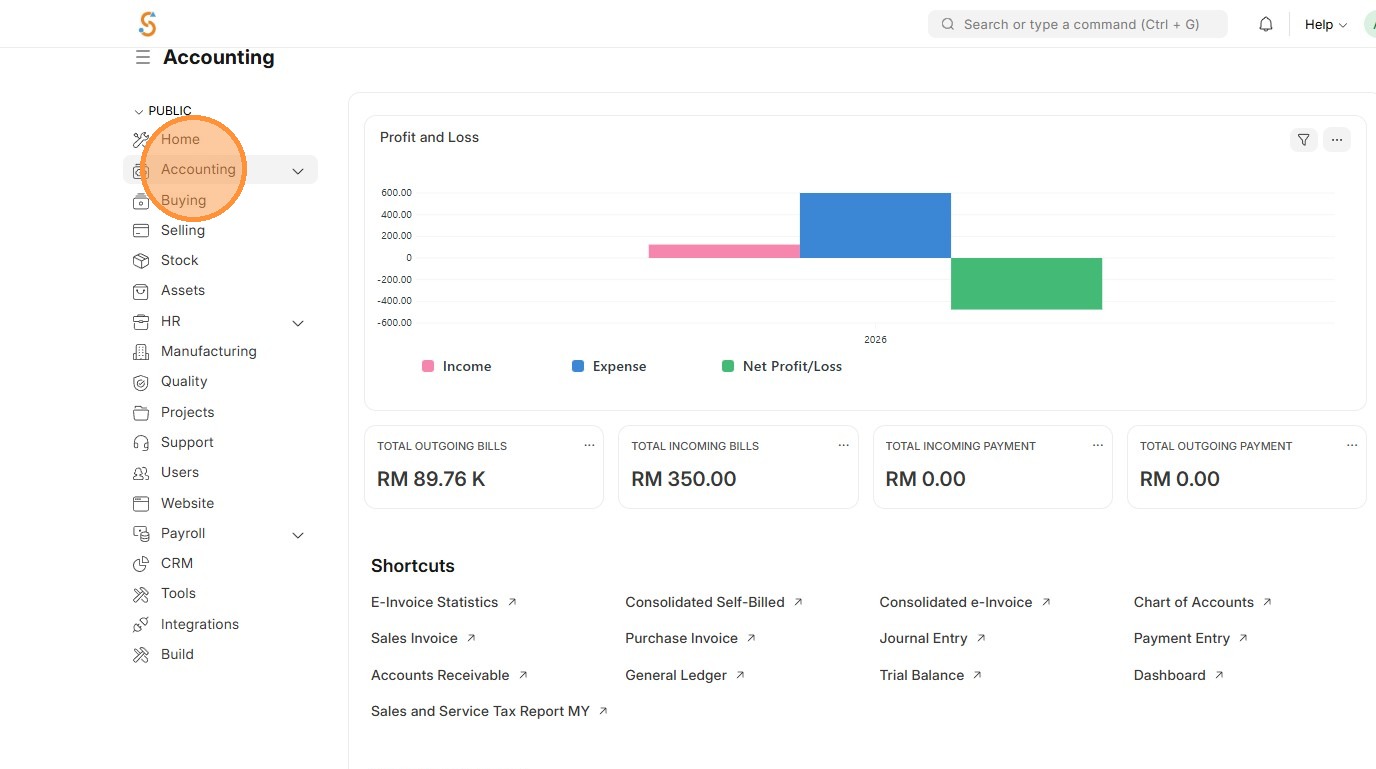Click the "TOTAL OUTGOING PAYMENT" card title
The height and width of the screenshot is (769, 1376).
1216,446
